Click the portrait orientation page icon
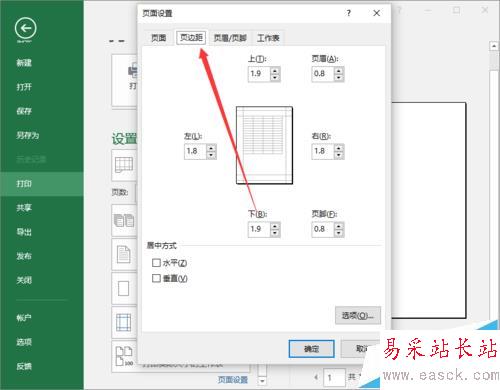The image size is (500, 390). click(124, 254)
